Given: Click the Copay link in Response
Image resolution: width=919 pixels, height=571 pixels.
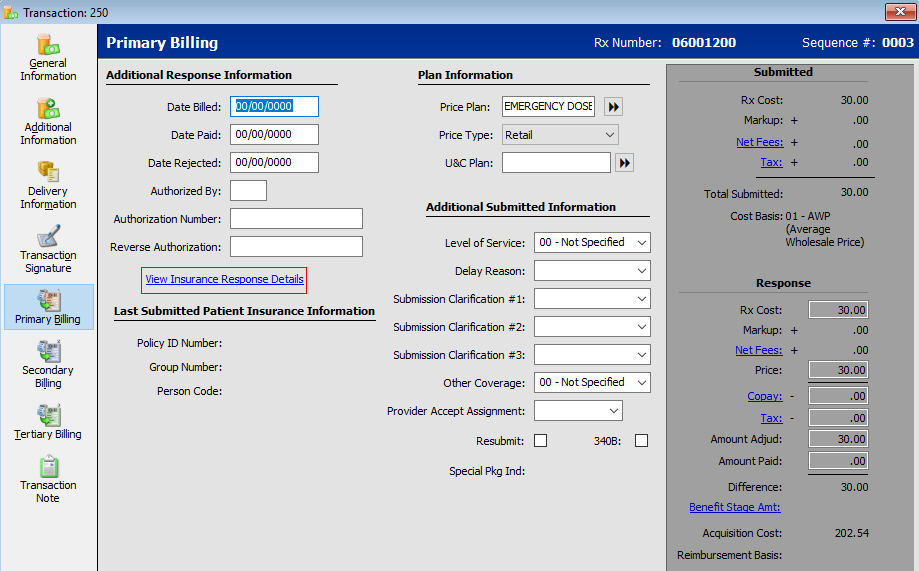Looking at the screenshot, I should 764,397.
